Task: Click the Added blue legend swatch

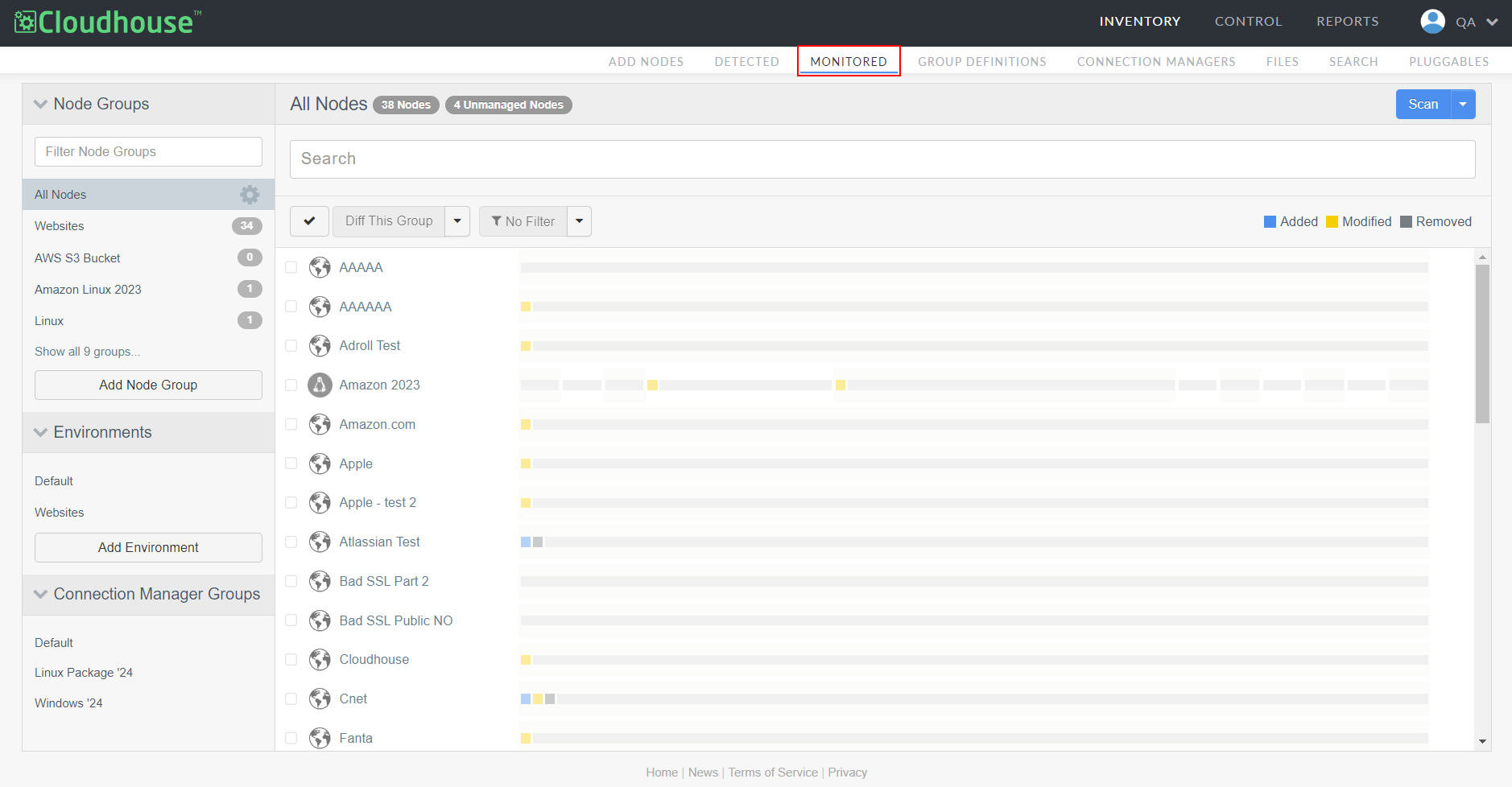Action: [x=1270, y=222]
